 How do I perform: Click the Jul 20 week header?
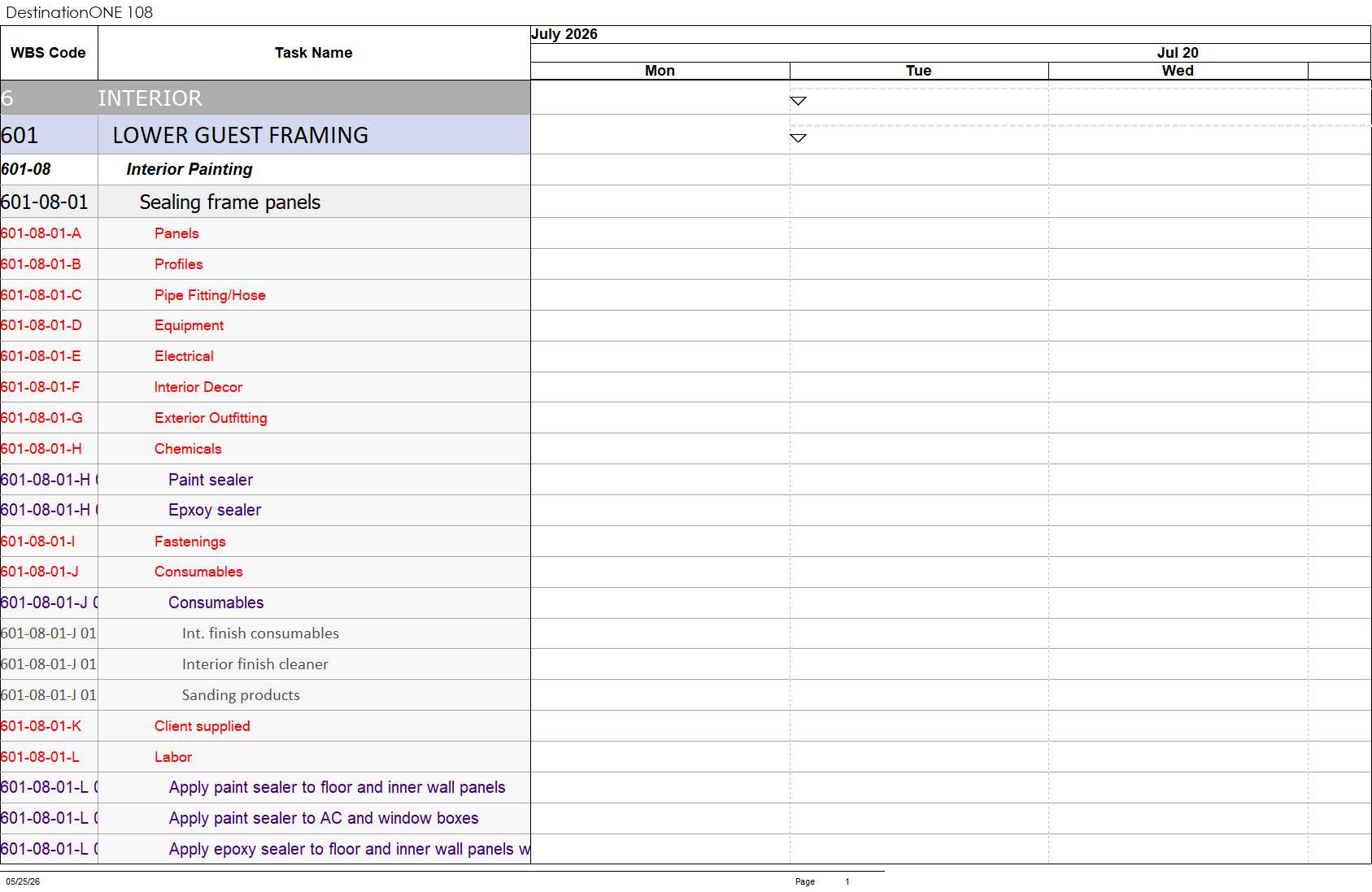pos(1178,53)
